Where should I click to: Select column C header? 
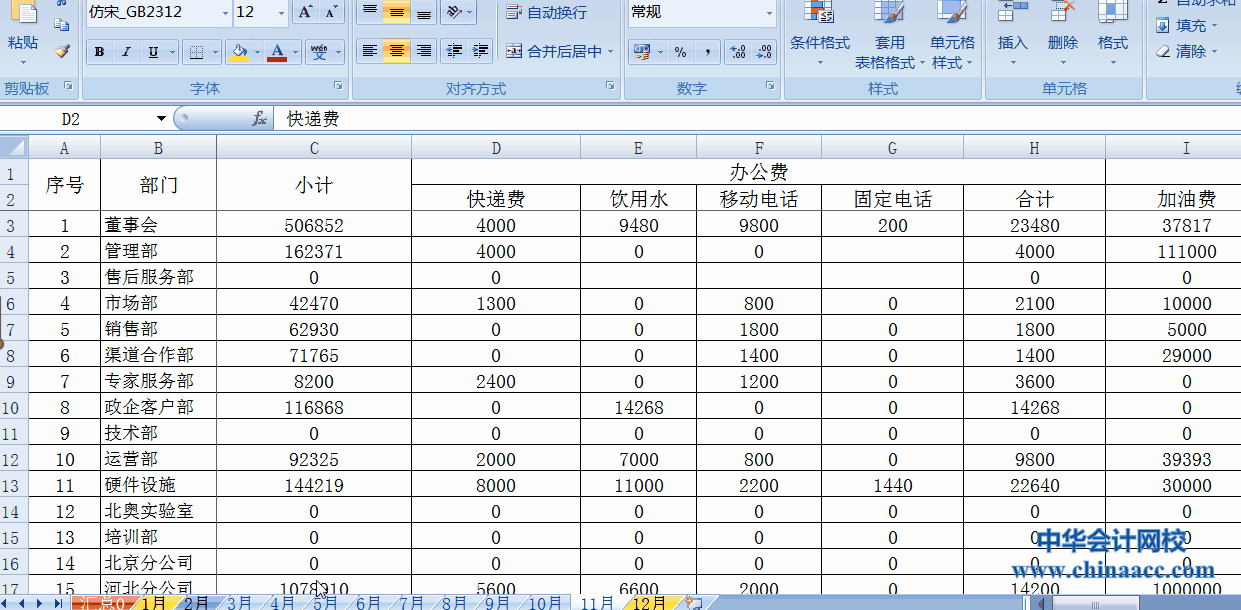(314, 148)
